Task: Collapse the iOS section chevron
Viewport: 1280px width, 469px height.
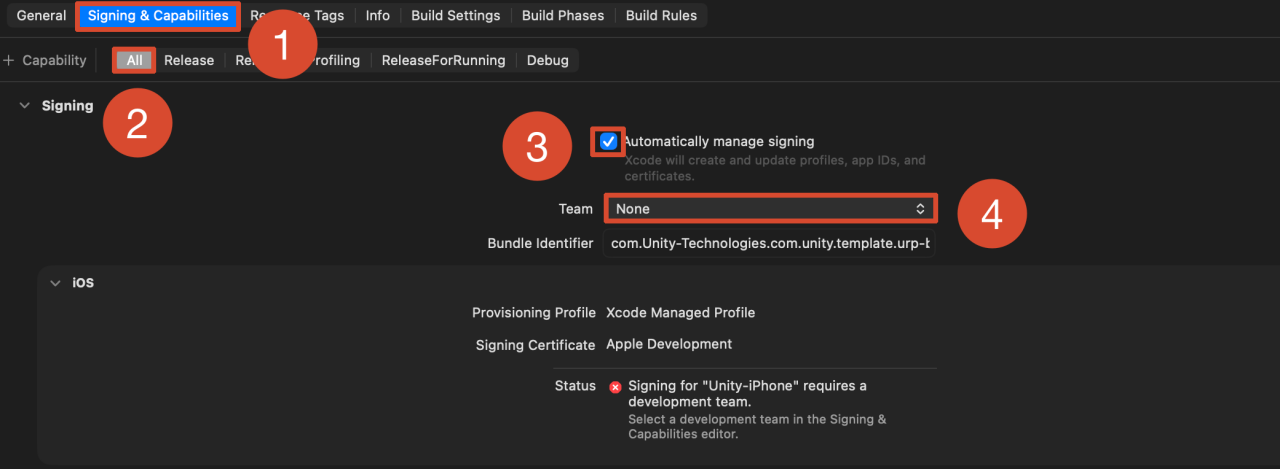Action: coord(56,283)
